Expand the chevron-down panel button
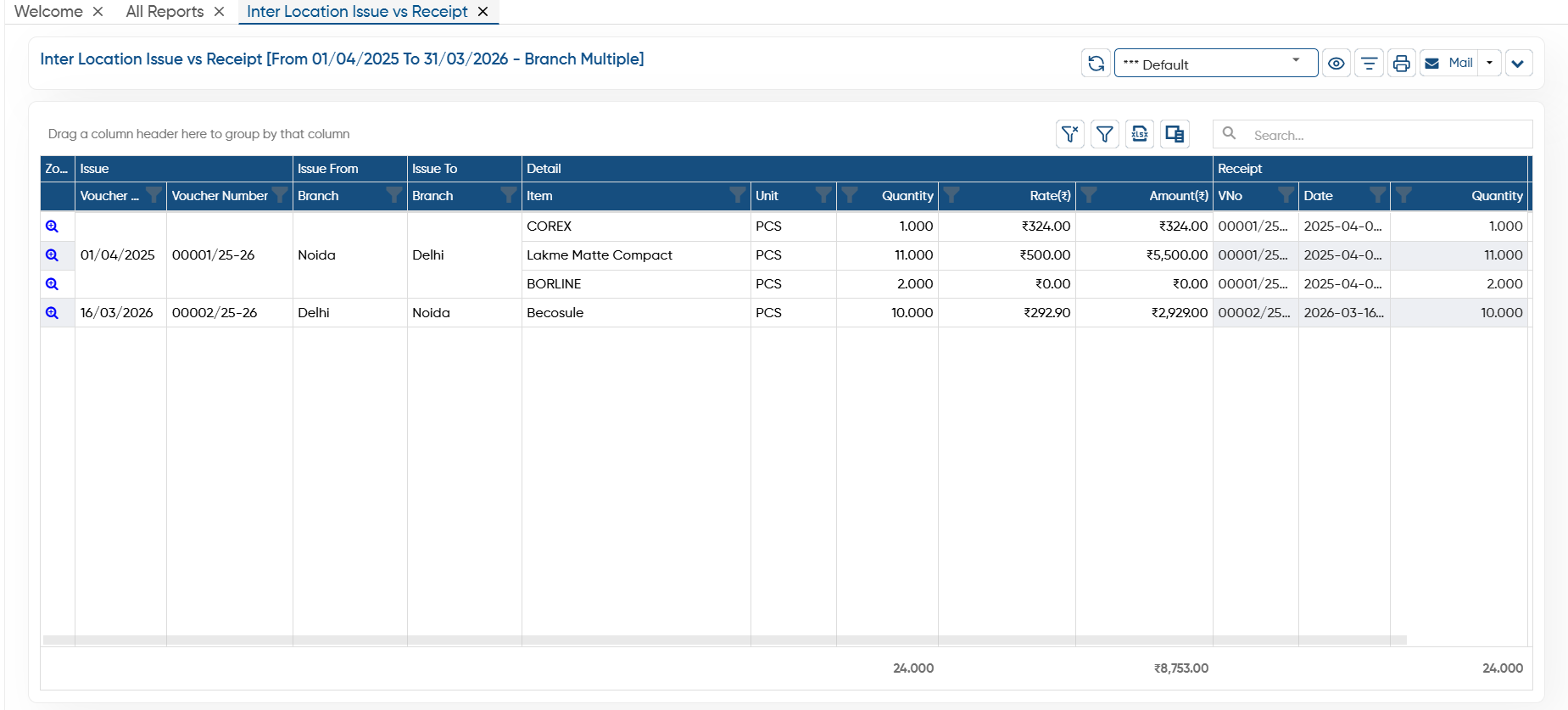Image resolution: width=1568 pixels, height=710 pixels. [x=1518, y=64]
